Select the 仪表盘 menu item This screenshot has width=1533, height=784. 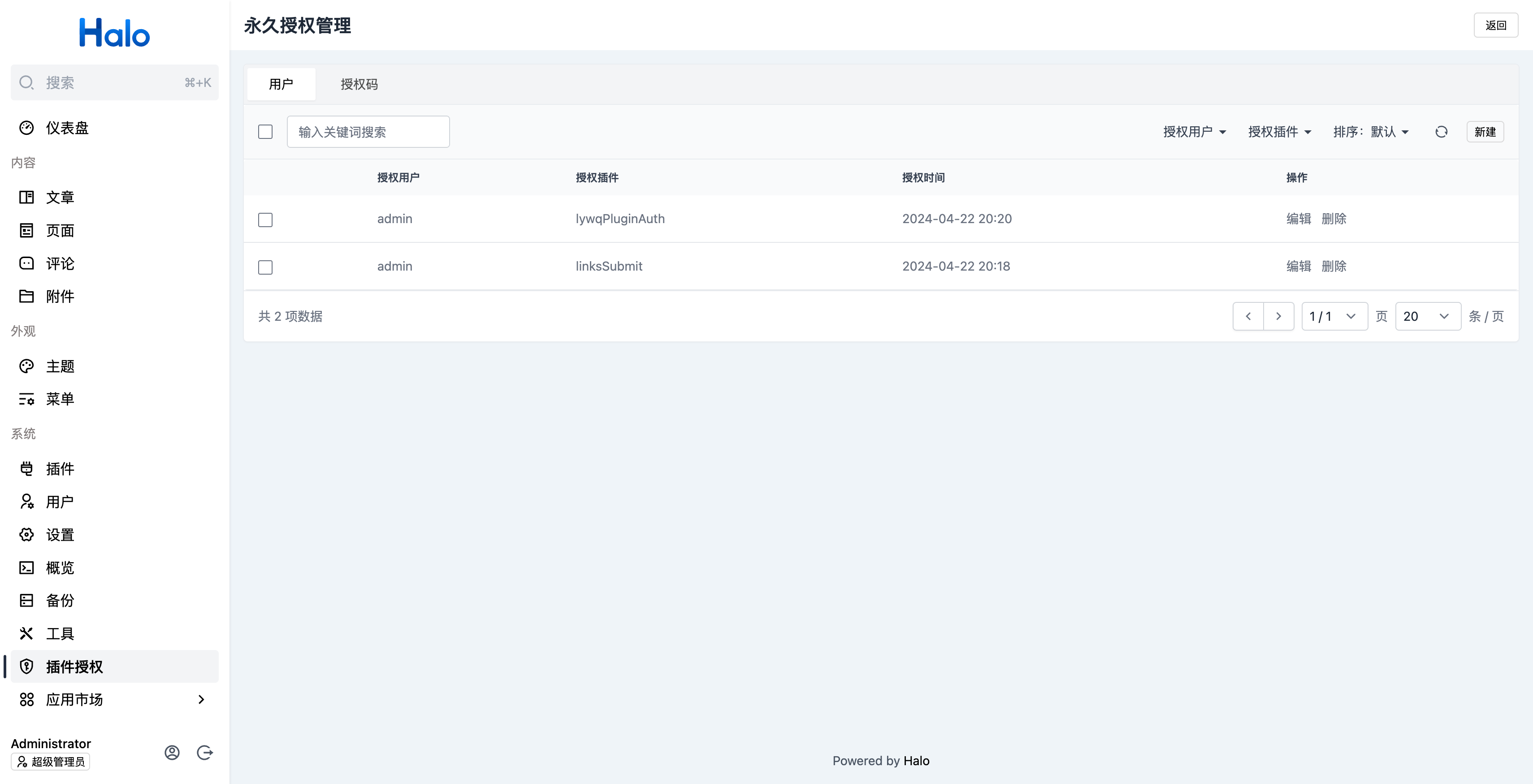coord(114,128)
